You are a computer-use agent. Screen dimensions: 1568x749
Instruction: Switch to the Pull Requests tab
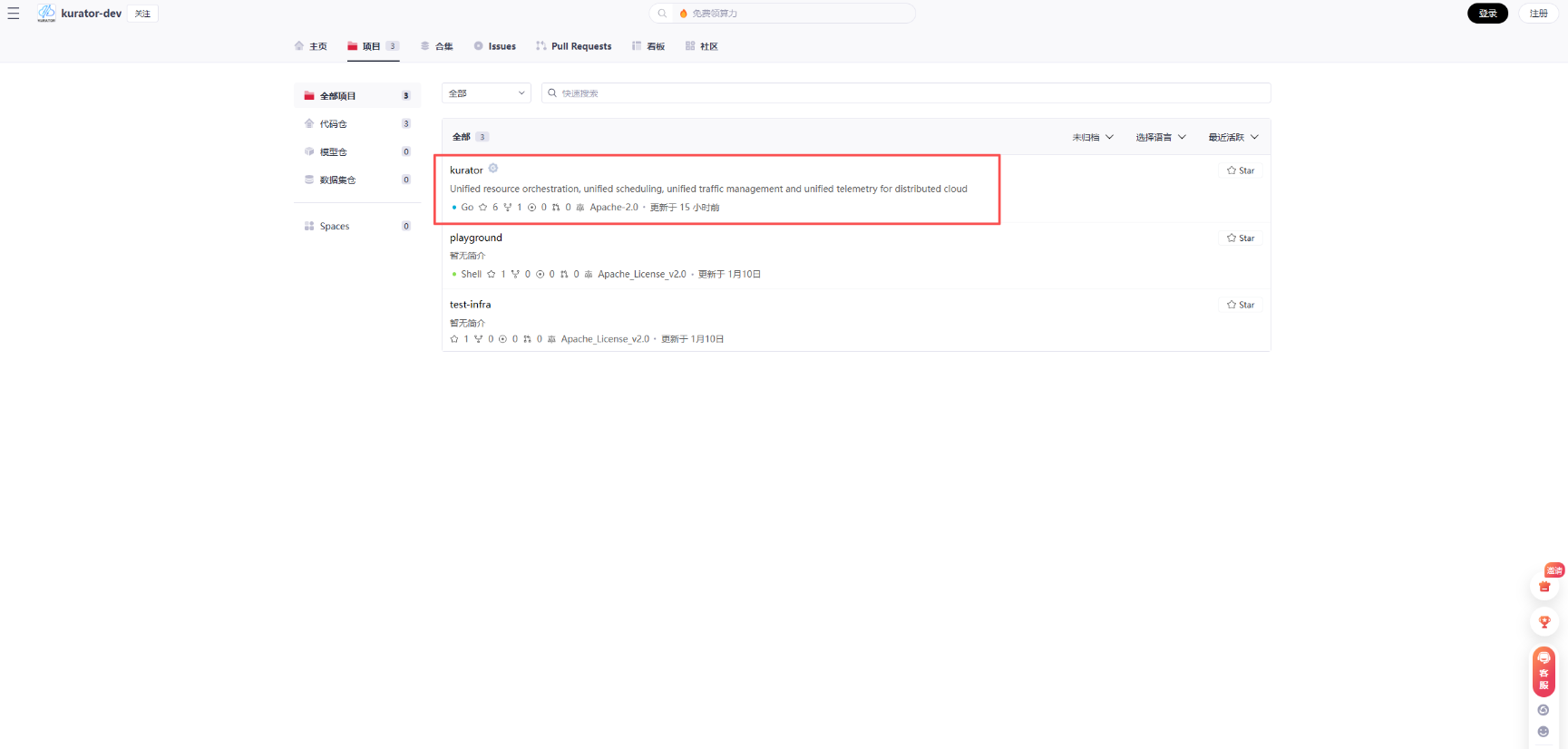(574, 46)
